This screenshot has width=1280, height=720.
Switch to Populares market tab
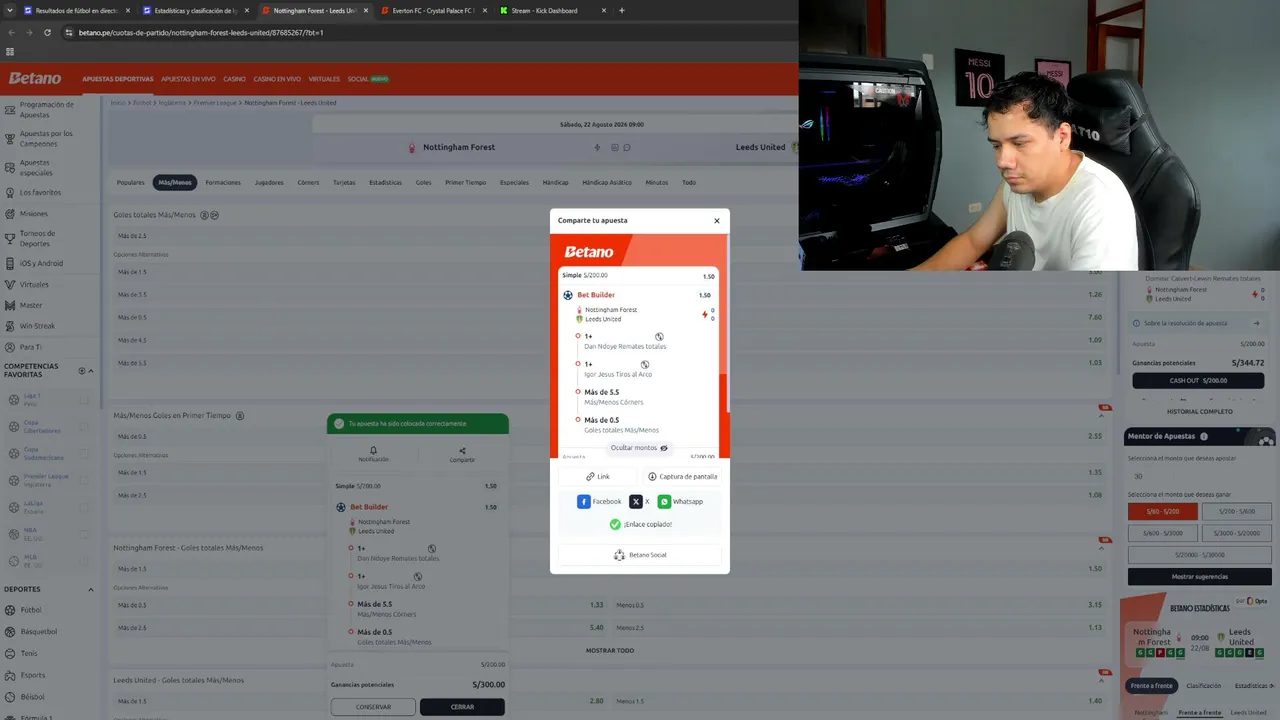131,183
